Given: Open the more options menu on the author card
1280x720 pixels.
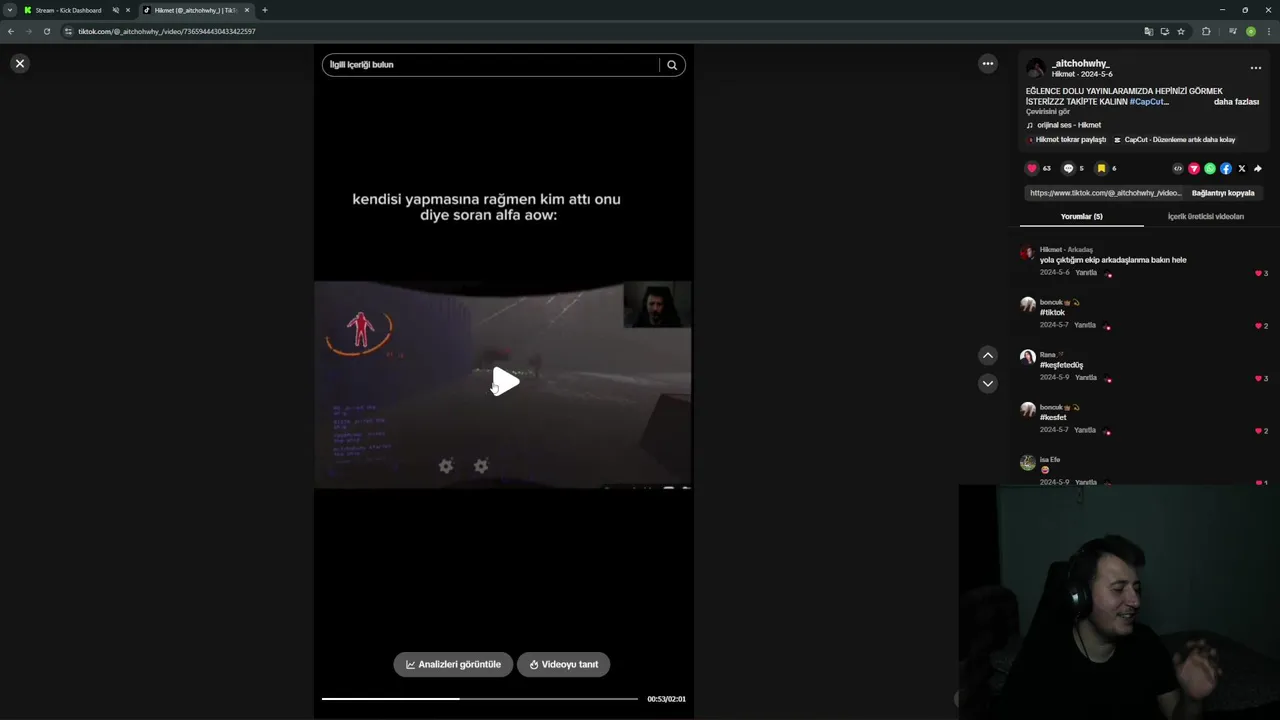Looking at the screenshot, I should coord(1256,68).
